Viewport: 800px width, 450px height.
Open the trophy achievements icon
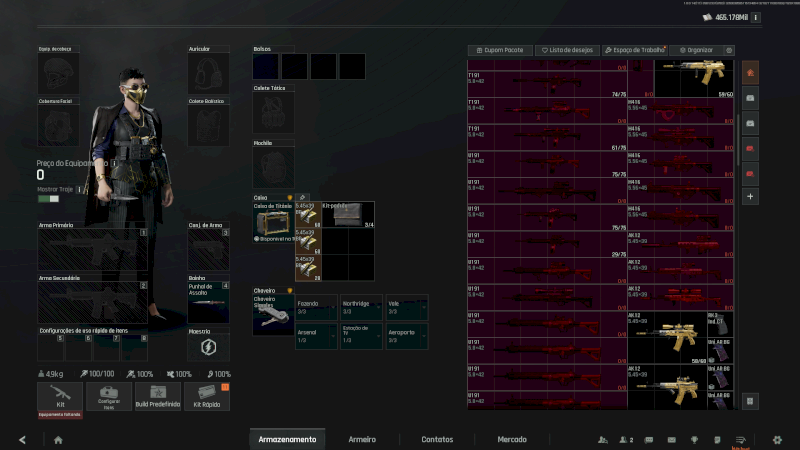click(694, 440)
